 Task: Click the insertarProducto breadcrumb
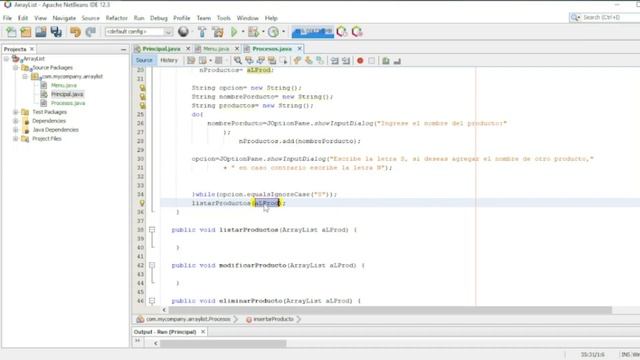click(273, 319)
